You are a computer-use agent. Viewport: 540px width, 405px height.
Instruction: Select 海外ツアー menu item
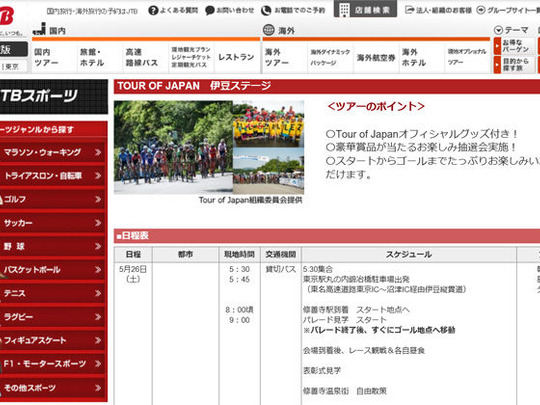(x=285, y=57)
